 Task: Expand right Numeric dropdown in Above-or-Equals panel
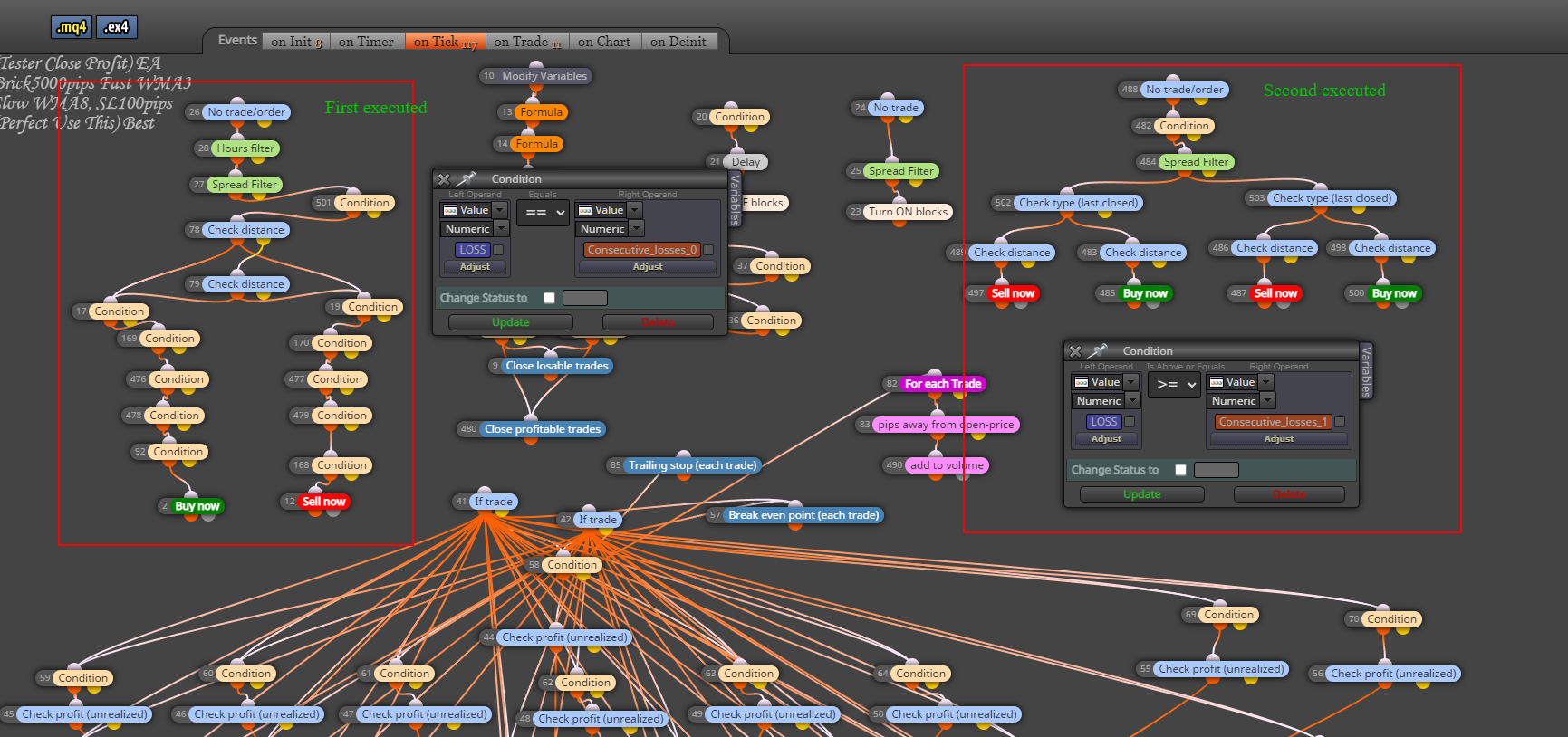[x=1267, y=401]
